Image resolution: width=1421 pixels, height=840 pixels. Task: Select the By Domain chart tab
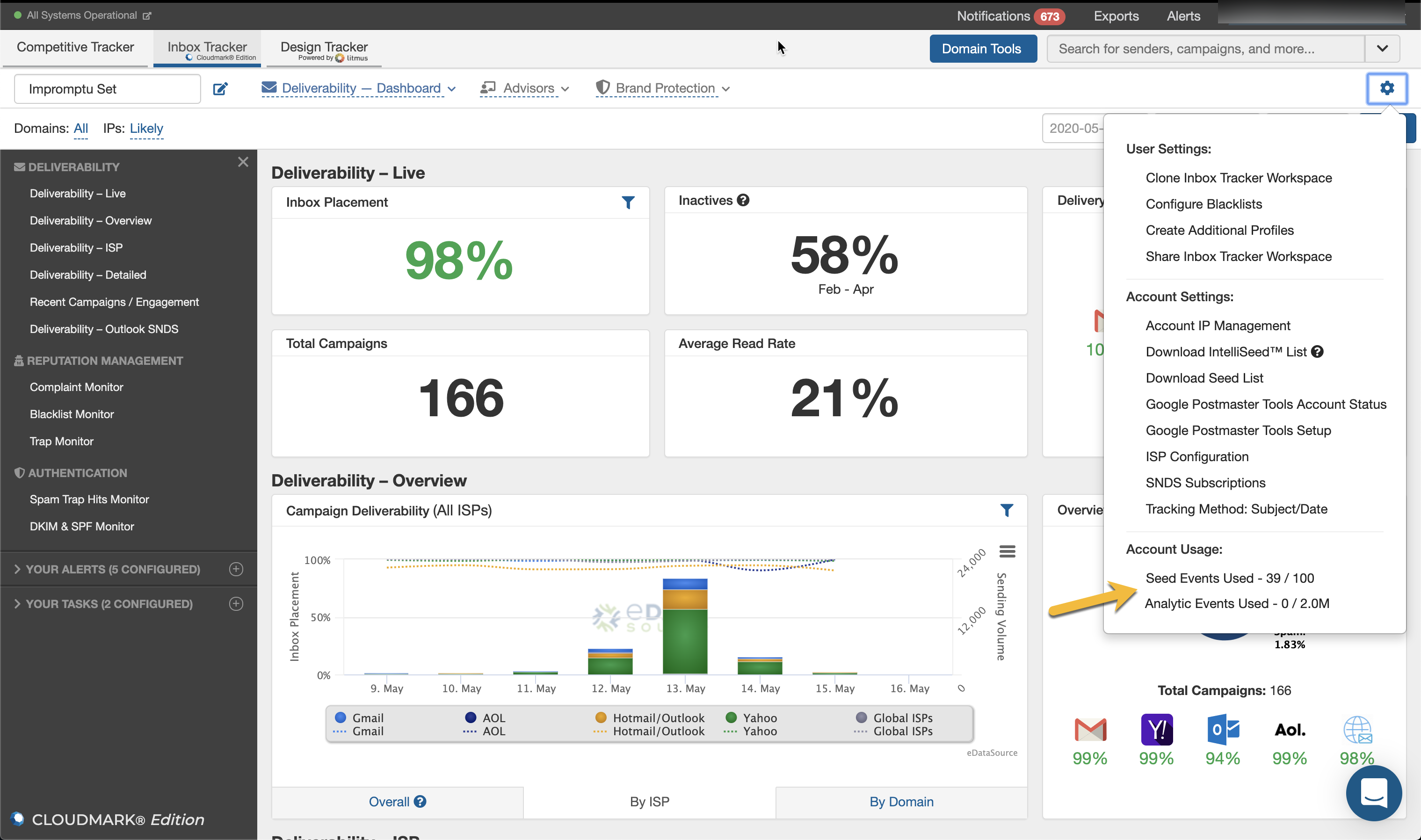(x=901, y=802)
